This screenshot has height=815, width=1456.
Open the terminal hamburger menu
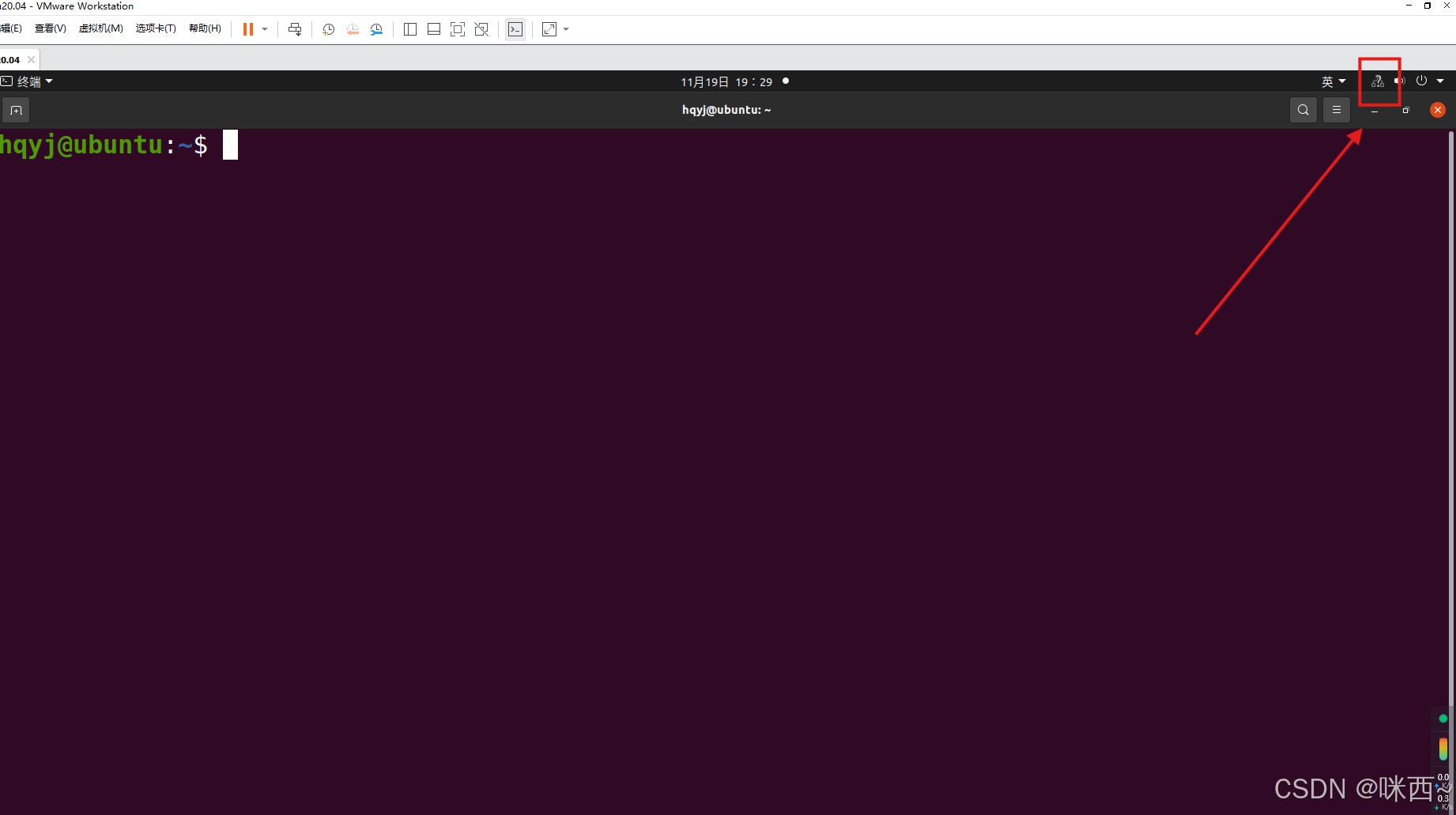click(x=1337, y=110)
